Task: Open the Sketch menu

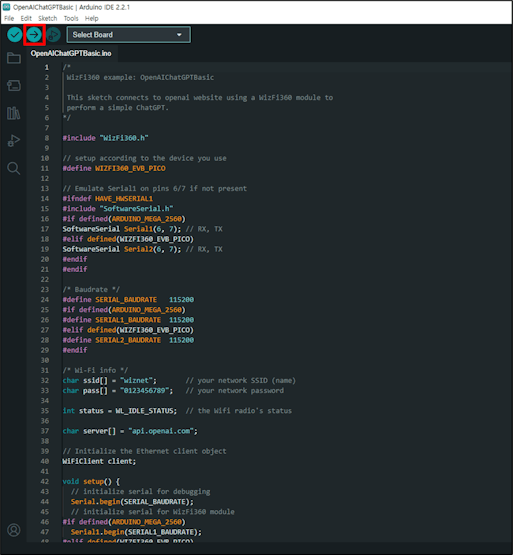Action: (47, 18)
